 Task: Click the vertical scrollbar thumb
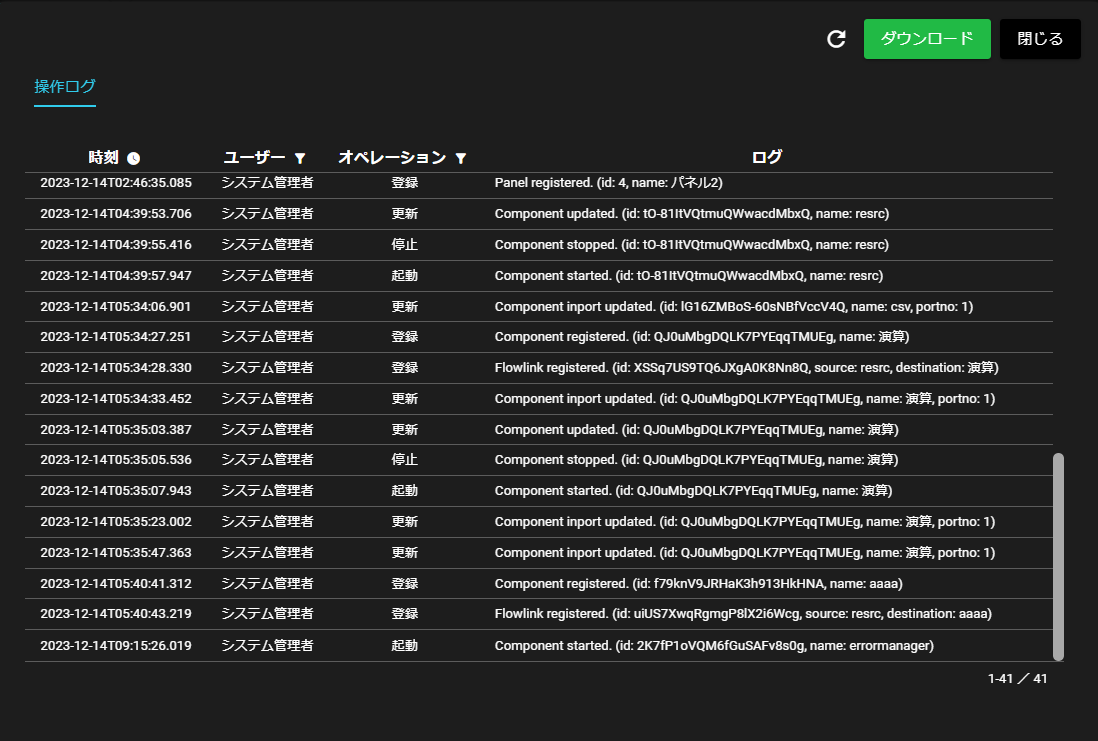1058,556
